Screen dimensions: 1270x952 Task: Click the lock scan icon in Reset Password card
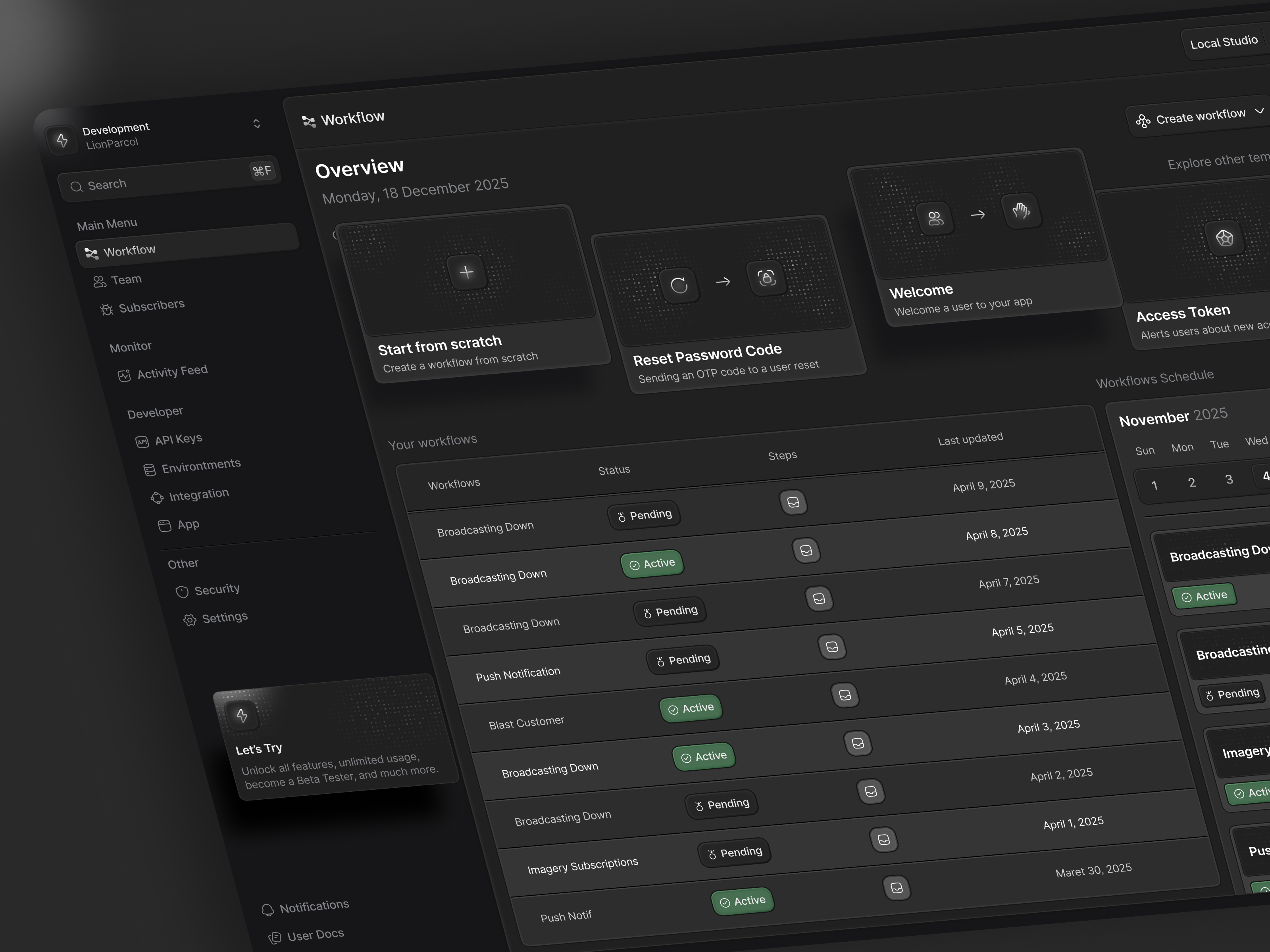pos(767,278)
